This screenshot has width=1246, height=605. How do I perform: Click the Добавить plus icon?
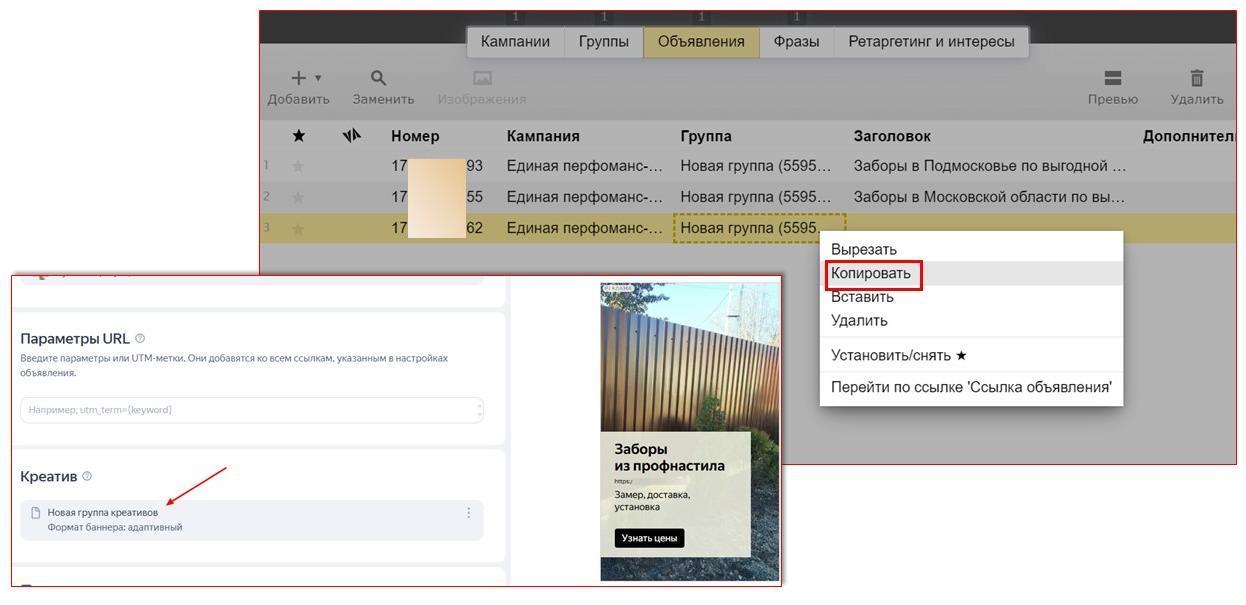298,78
